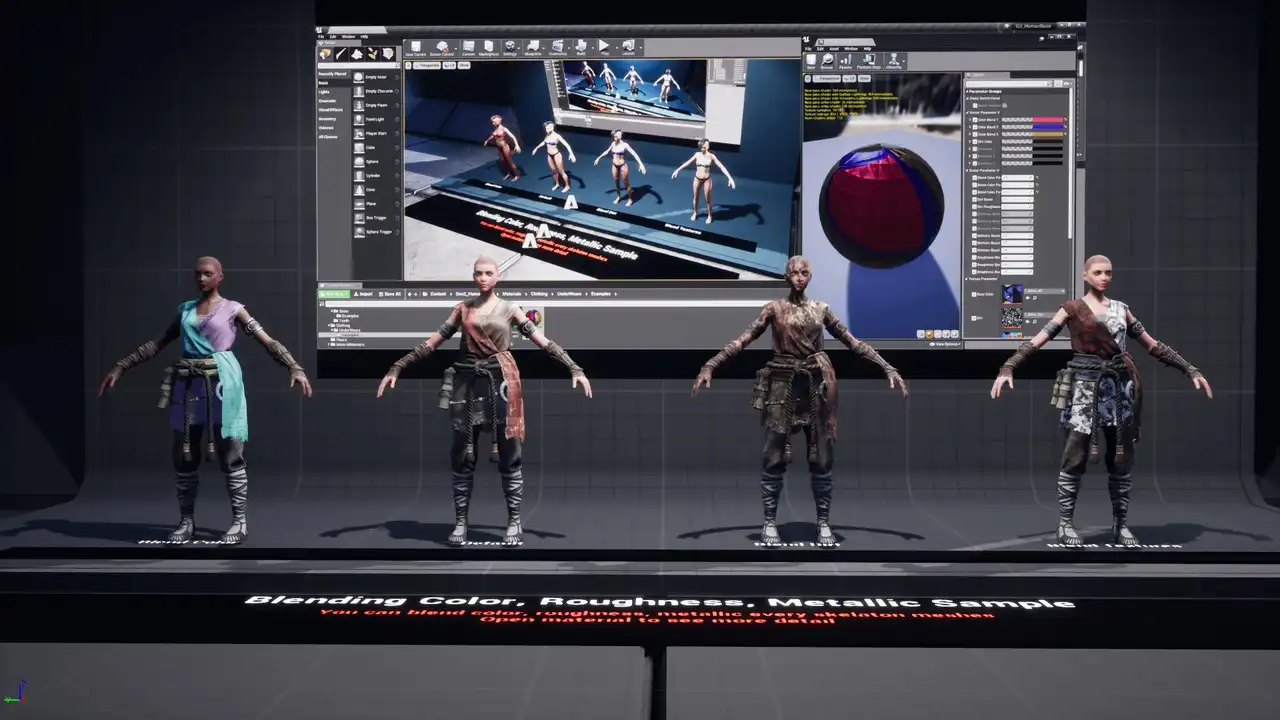This screenshot has width=1280, height=720.
Task: Toggle the Base Color texture checkbox
Action: tap(975, 294)
